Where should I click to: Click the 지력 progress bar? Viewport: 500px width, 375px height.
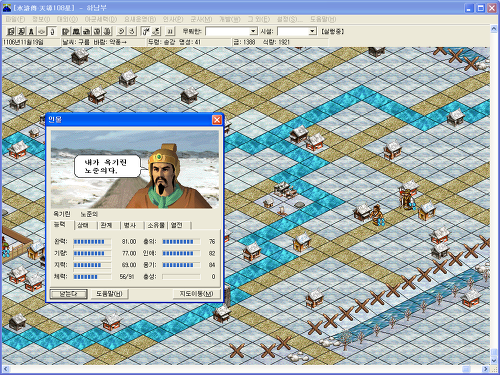[x=93, y=265]
